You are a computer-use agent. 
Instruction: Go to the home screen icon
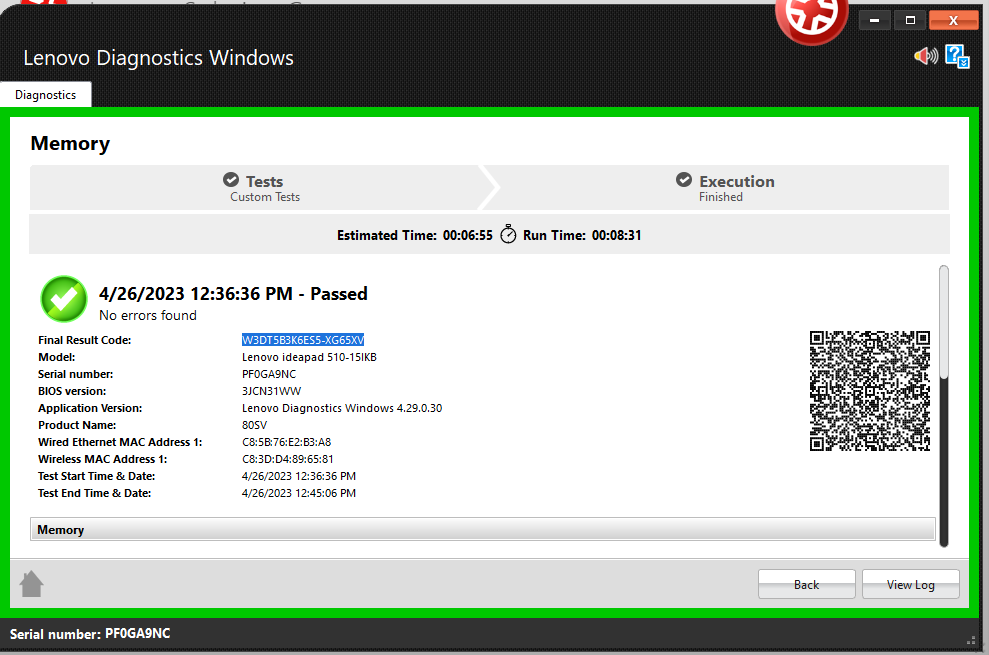[32, 584]
